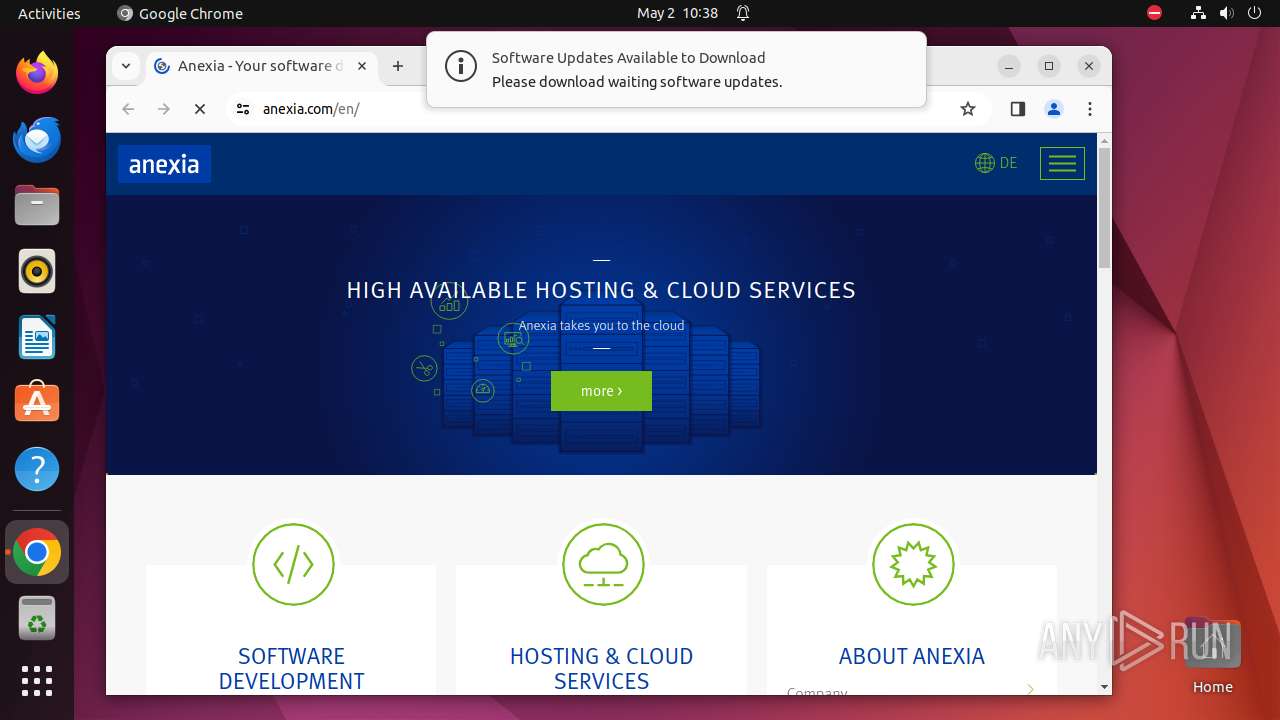This screenshot has height=720, width=1280.
Task: Click the anexia logo
Action: click(x=164, y=164)
